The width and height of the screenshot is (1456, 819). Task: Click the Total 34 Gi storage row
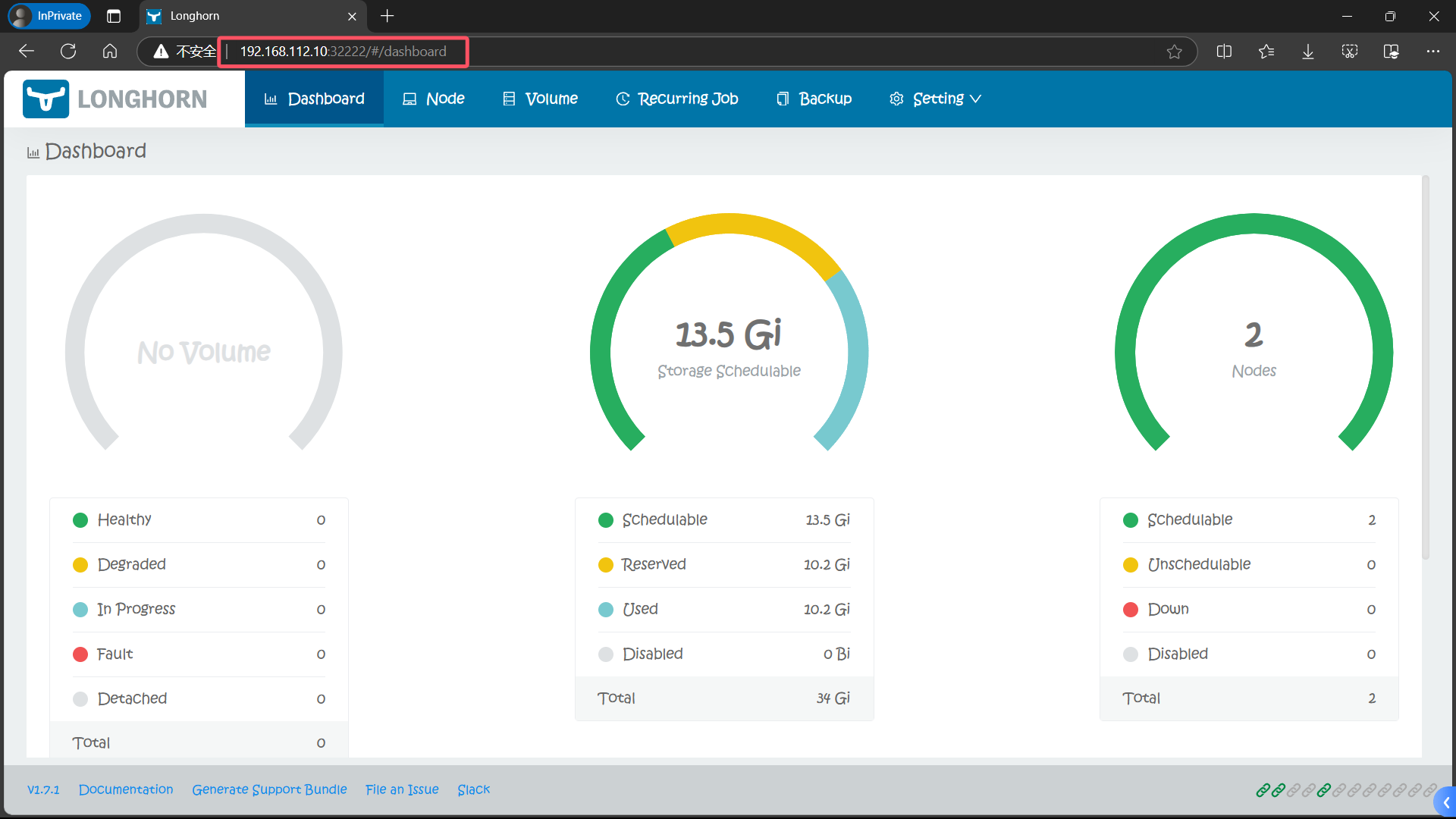point(724,698)
